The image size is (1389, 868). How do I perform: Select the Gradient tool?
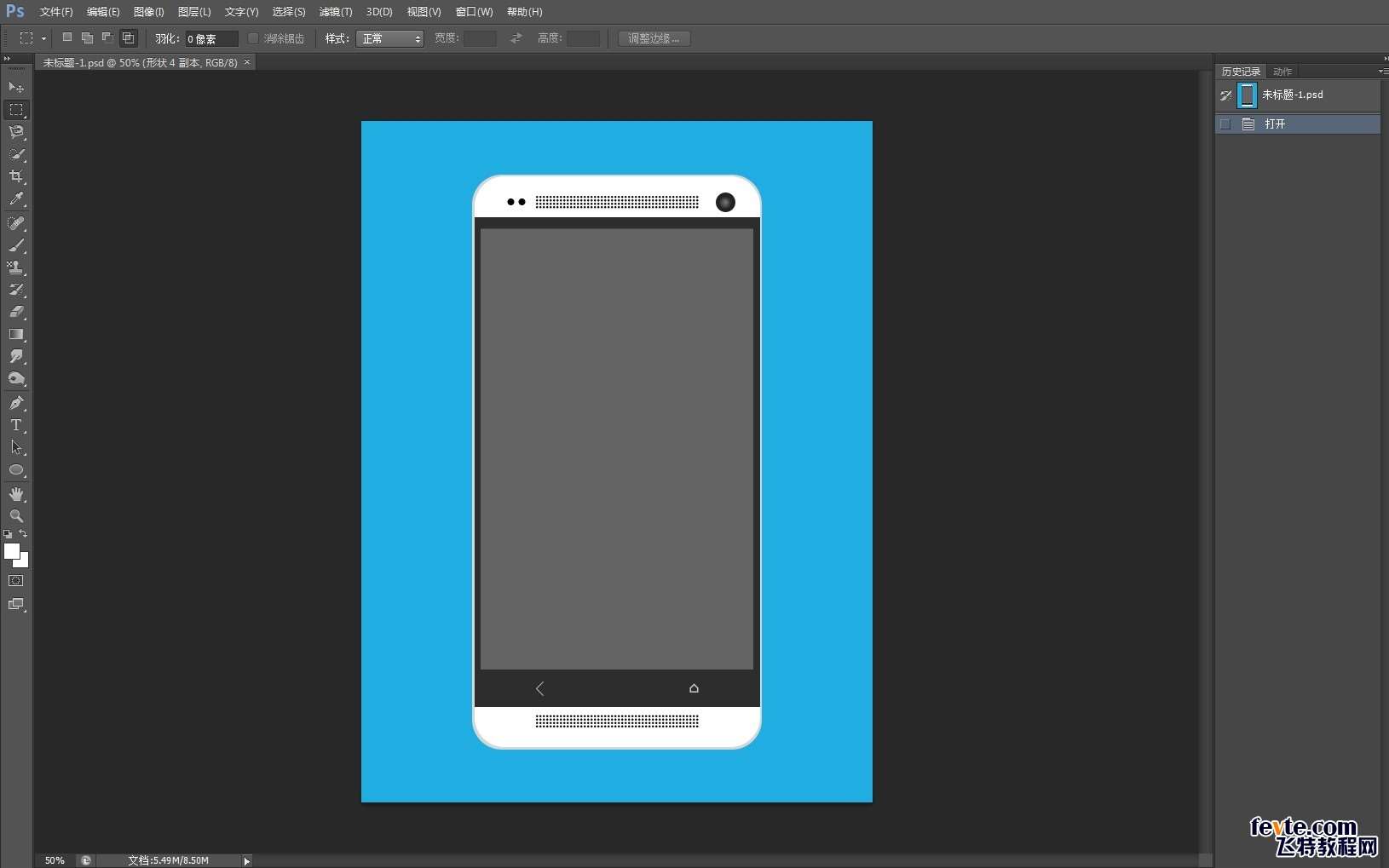coord(16,335)
